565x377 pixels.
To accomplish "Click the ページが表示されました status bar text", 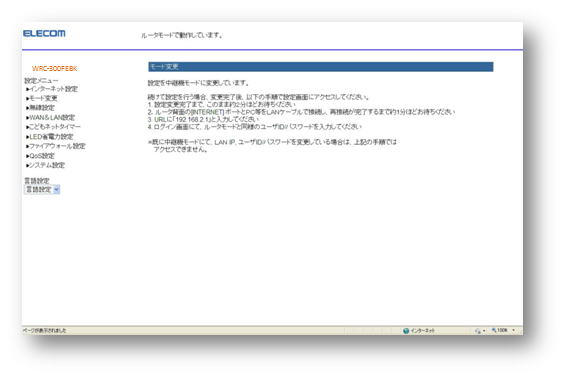I will tap(44, 331).
